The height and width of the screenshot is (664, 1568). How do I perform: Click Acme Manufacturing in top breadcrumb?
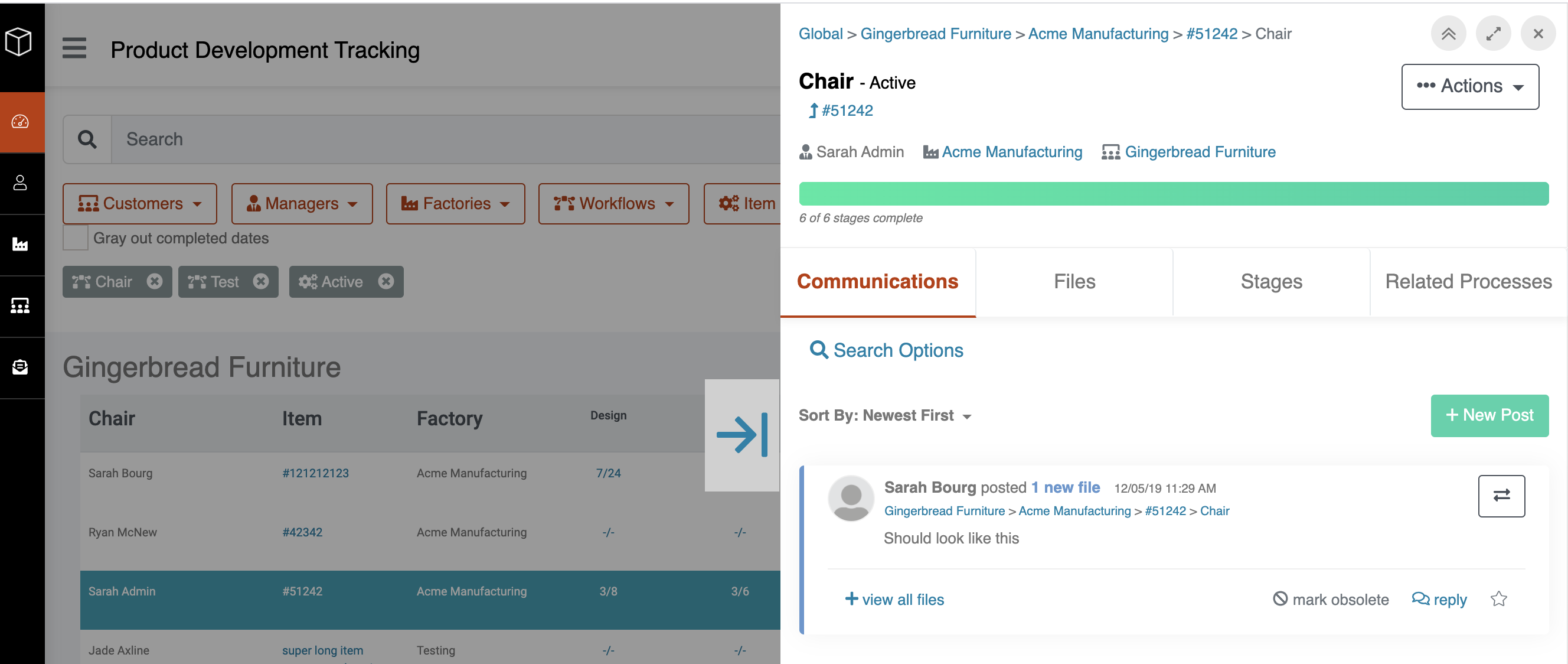(1098, 34)
